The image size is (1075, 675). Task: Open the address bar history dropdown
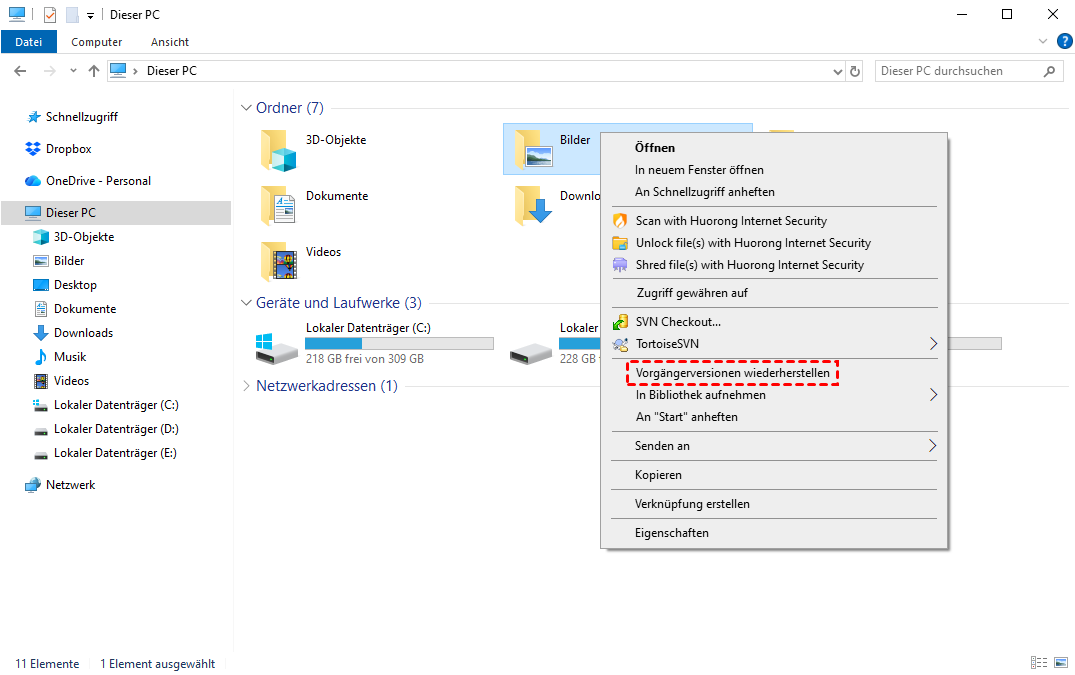(838, 71)
